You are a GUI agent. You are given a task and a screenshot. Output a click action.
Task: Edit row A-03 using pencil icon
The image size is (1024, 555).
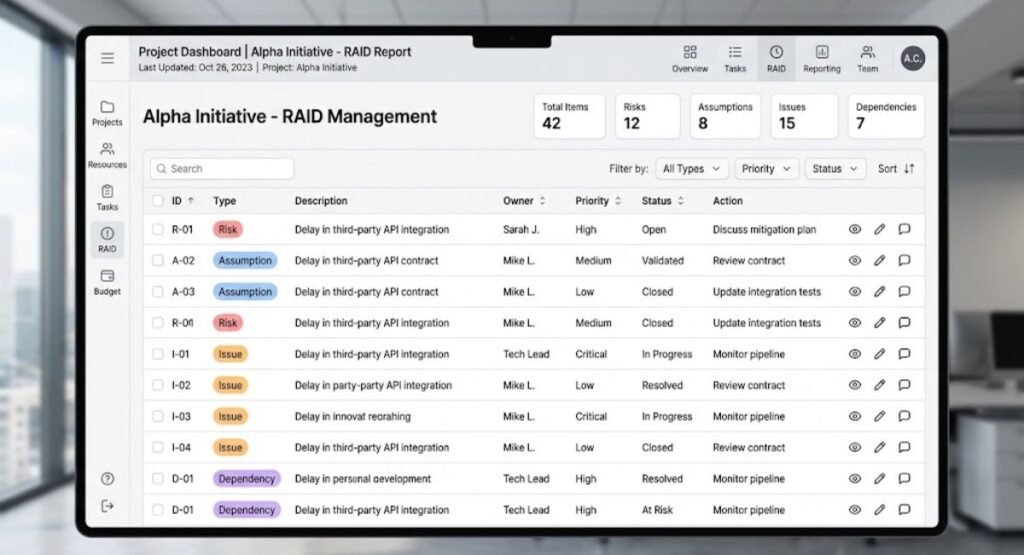(x=880, y=291)
